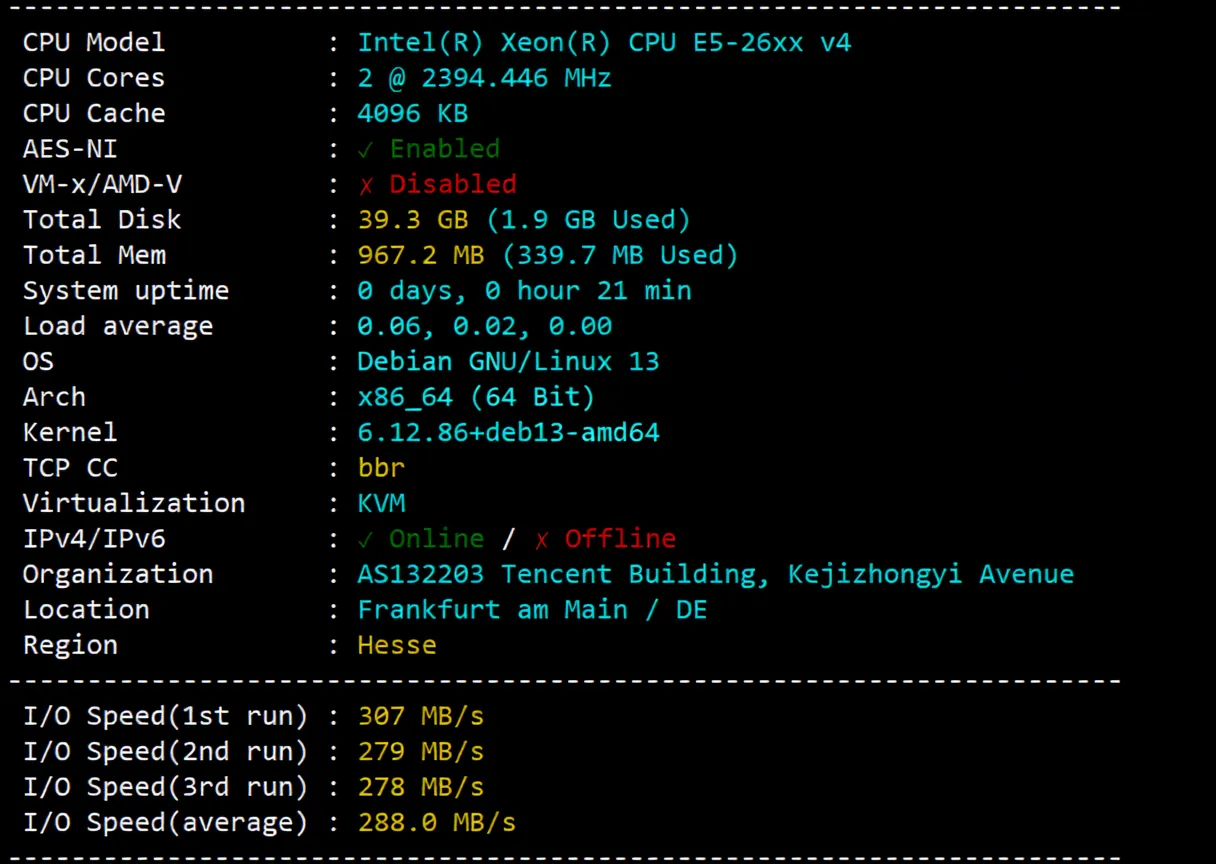1216x864 pixels.
Task: Select the value '2 @ 2394.446 MHz'
Action: pyautogui.click(x=484, y=78)
